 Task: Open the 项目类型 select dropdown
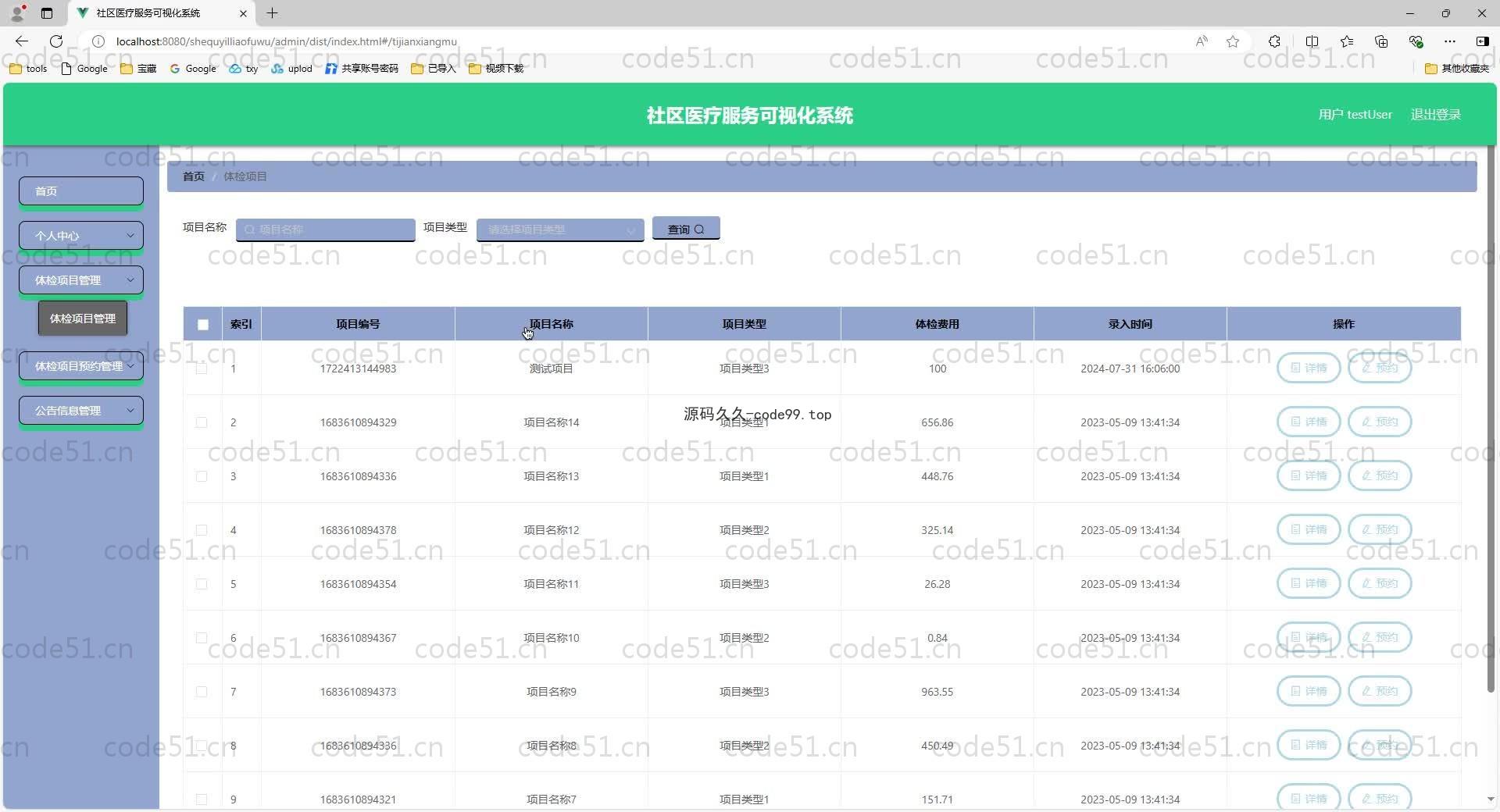click(560, 230)
